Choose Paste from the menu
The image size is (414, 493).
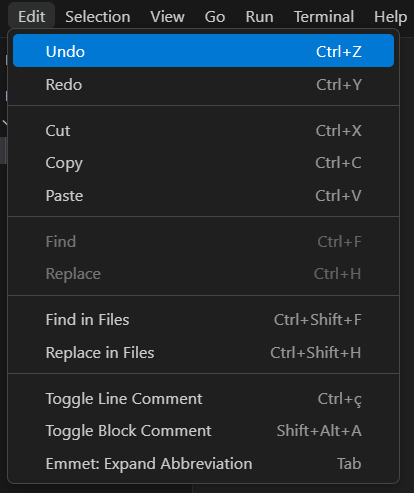[x=203, y=195]
